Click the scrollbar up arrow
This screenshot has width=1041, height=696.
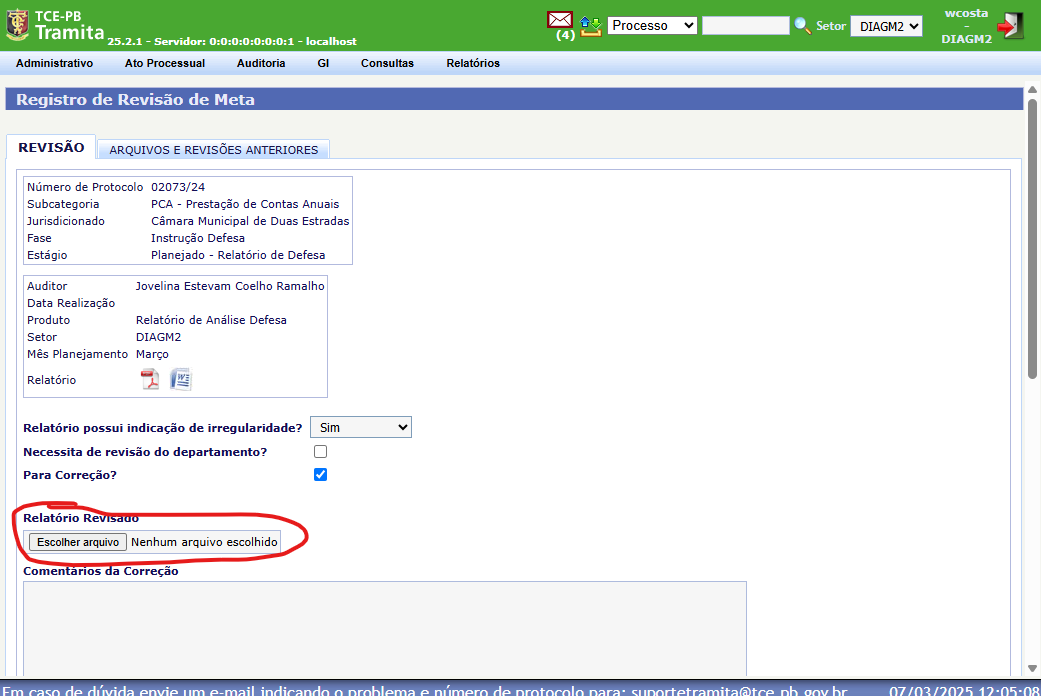click(1032, 90)
